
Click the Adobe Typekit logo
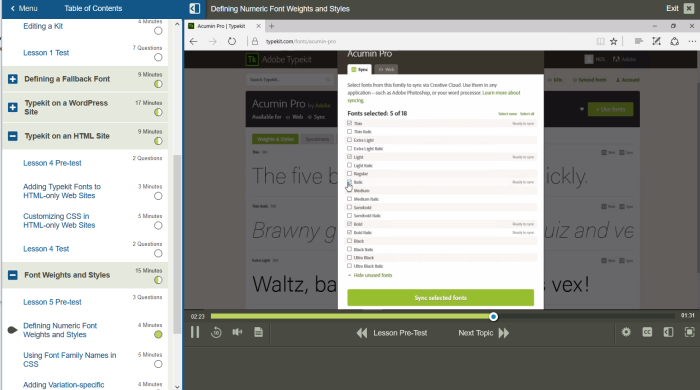(x=279, y=59)
